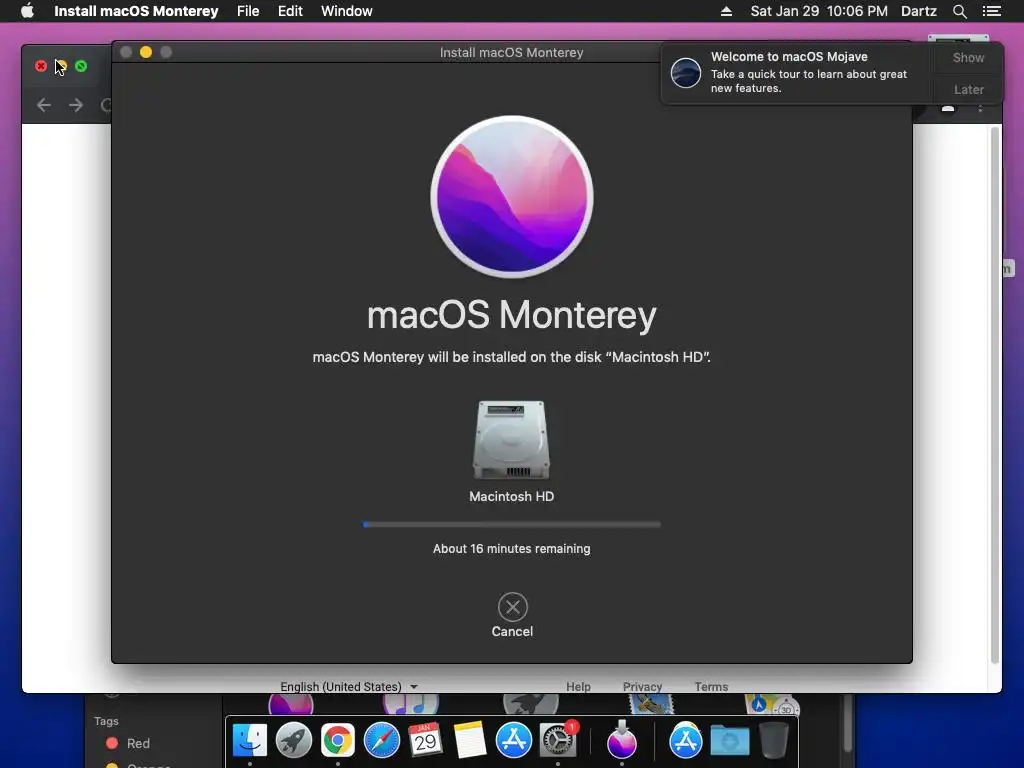
Task: Click Show on the Mojave welcome notification
Action: pyautogui.click(x=968, y=57)
